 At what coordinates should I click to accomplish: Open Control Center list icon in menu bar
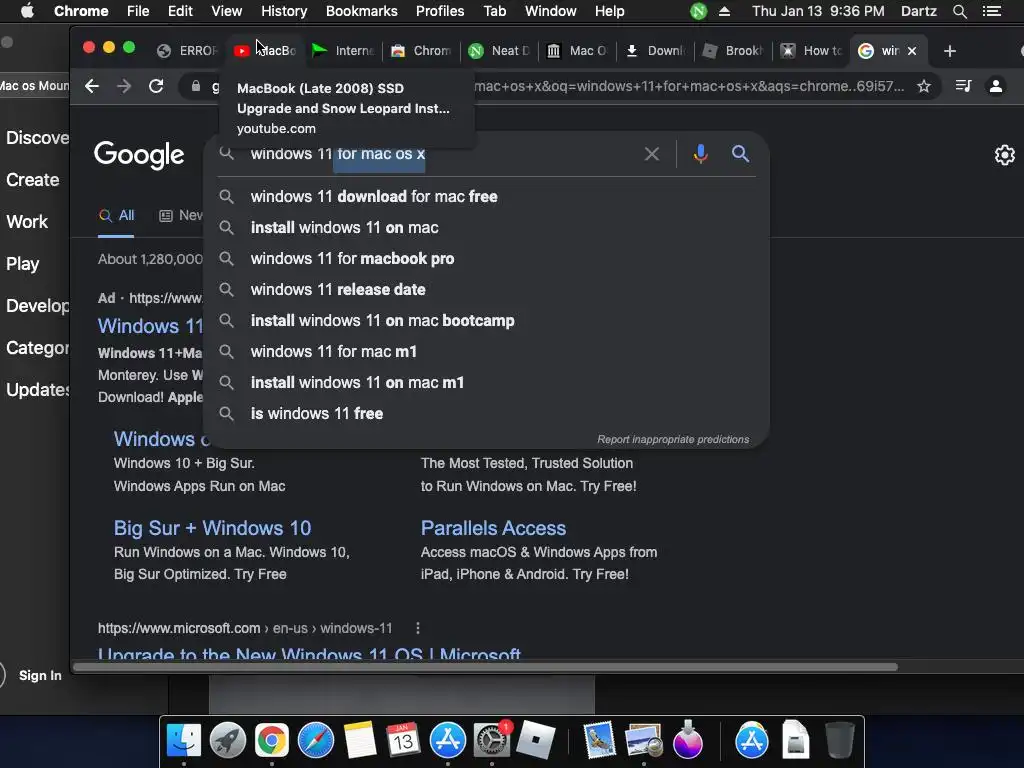(x=991, y=11)
